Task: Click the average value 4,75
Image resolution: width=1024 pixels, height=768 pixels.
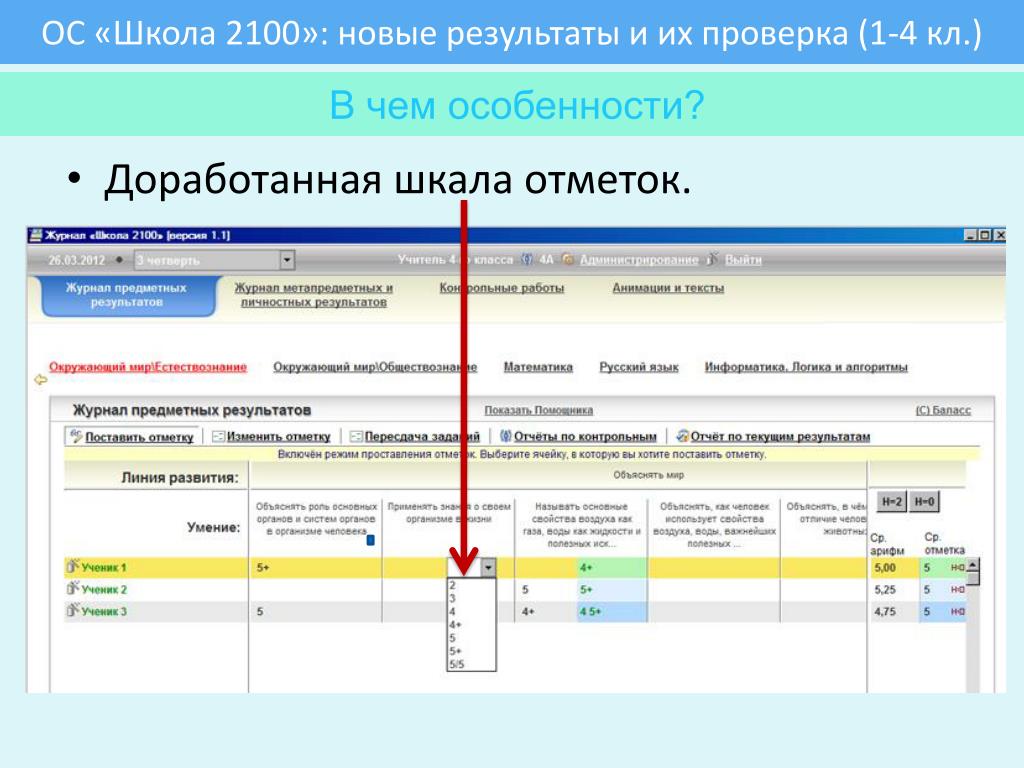Action: coord(885,612)
